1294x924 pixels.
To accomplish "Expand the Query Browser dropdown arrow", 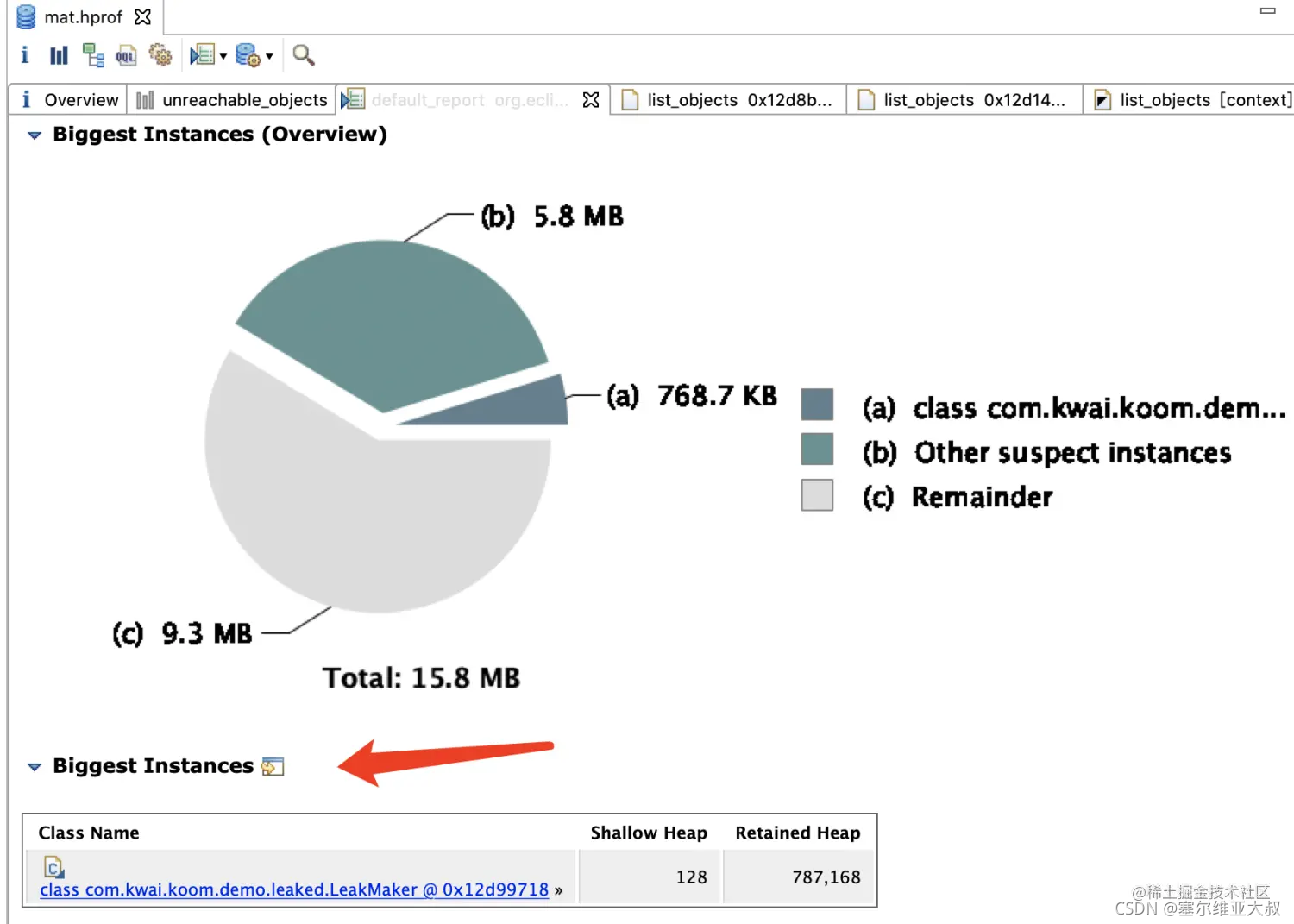I will (x=269, y=56).
